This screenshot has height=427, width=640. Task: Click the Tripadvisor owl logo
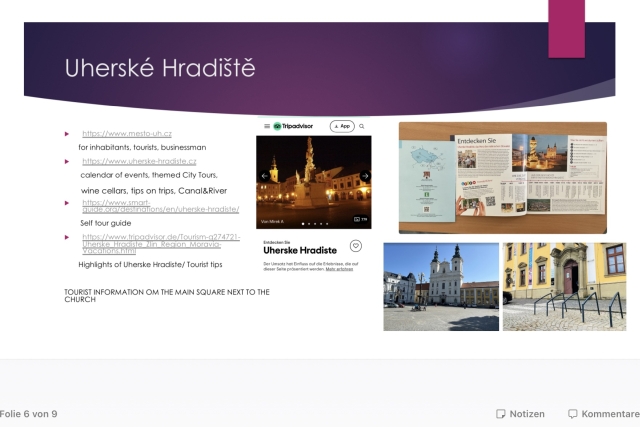click(x=279, y=126)
